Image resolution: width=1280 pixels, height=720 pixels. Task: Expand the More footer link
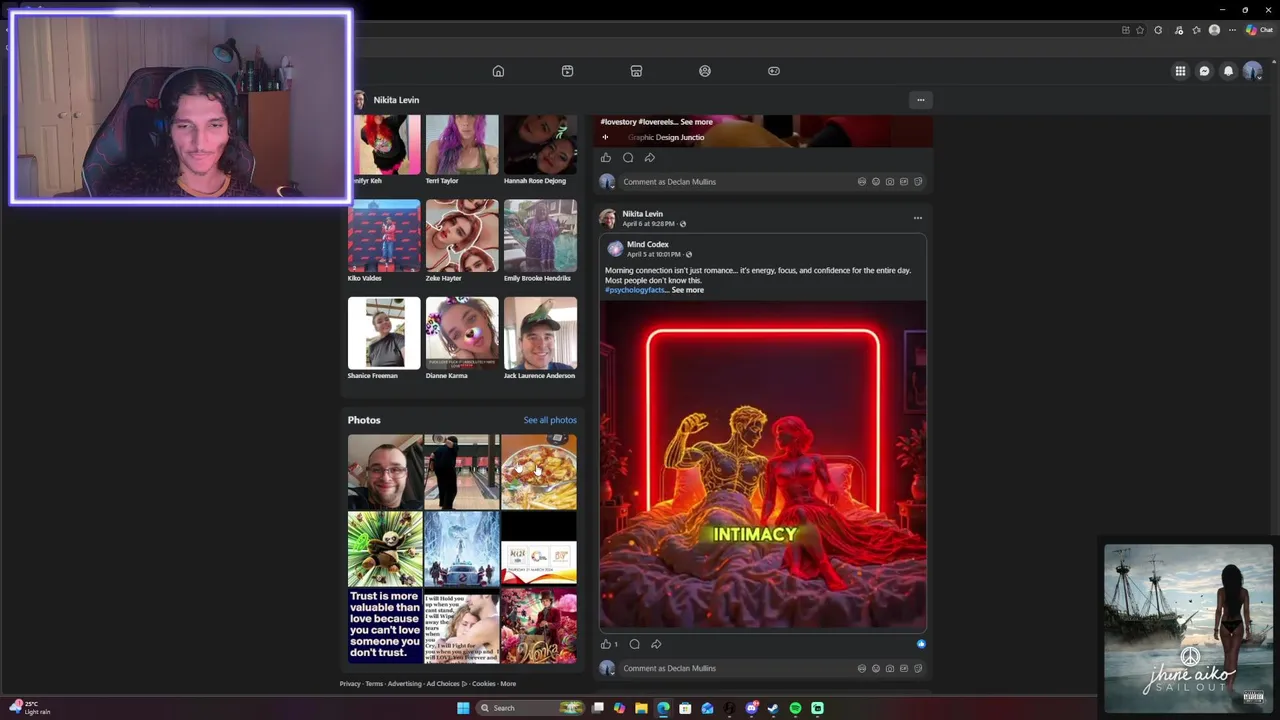(508, 684)
